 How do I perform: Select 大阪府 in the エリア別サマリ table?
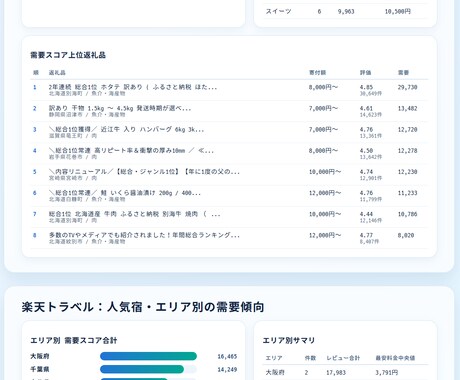click(275, 372)
